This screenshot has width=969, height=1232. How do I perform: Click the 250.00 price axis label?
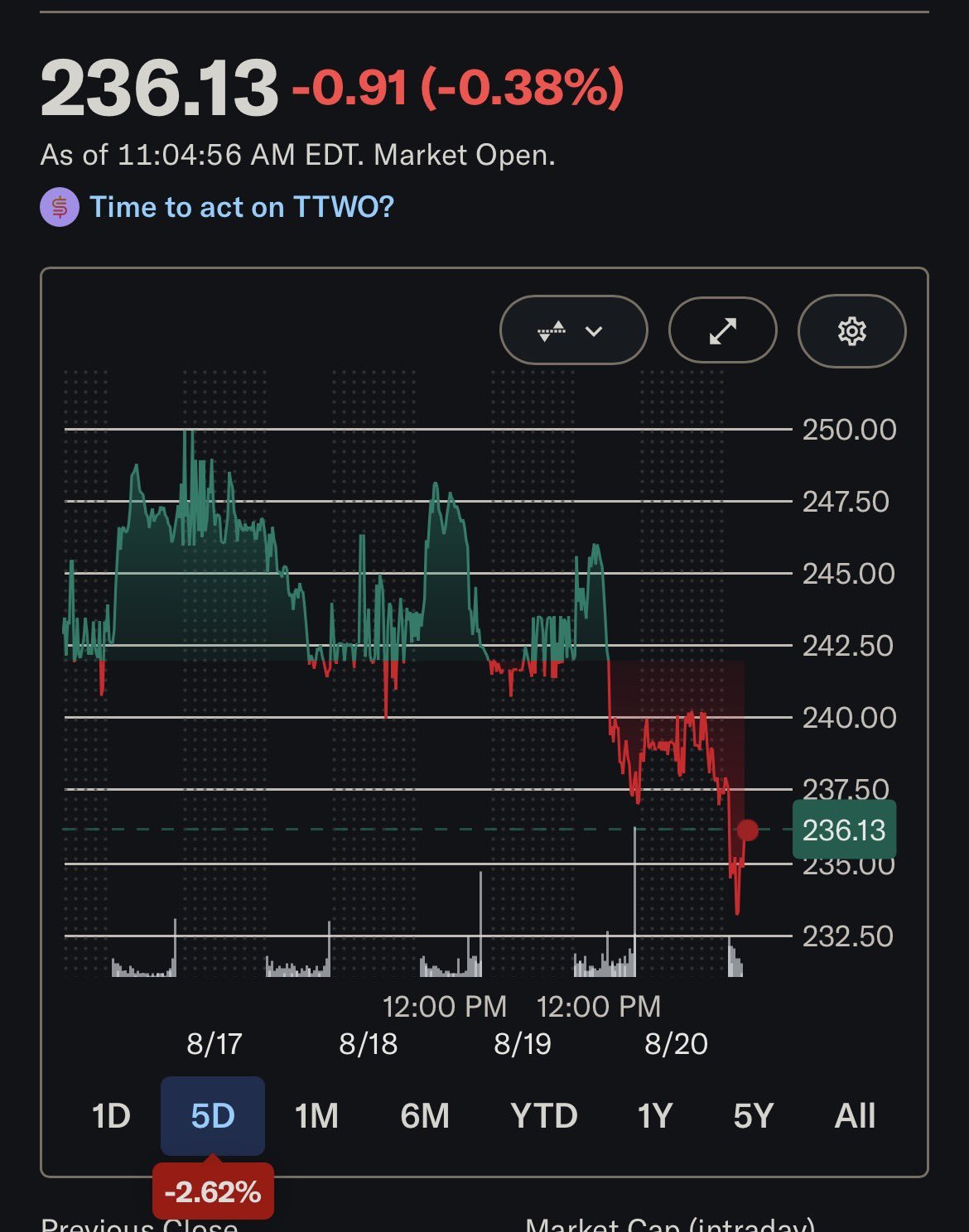click(x=850, y=430)
